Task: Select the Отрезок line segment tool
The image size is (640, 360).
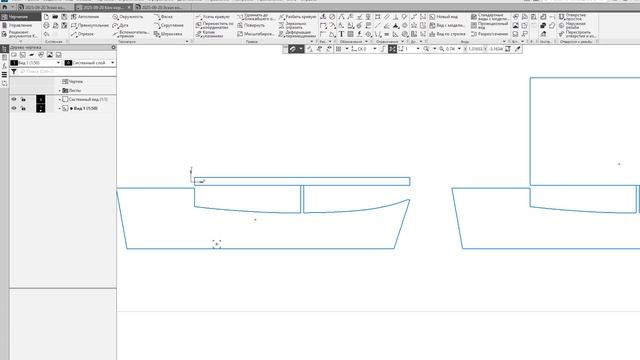Action: [x=82, y=34]
